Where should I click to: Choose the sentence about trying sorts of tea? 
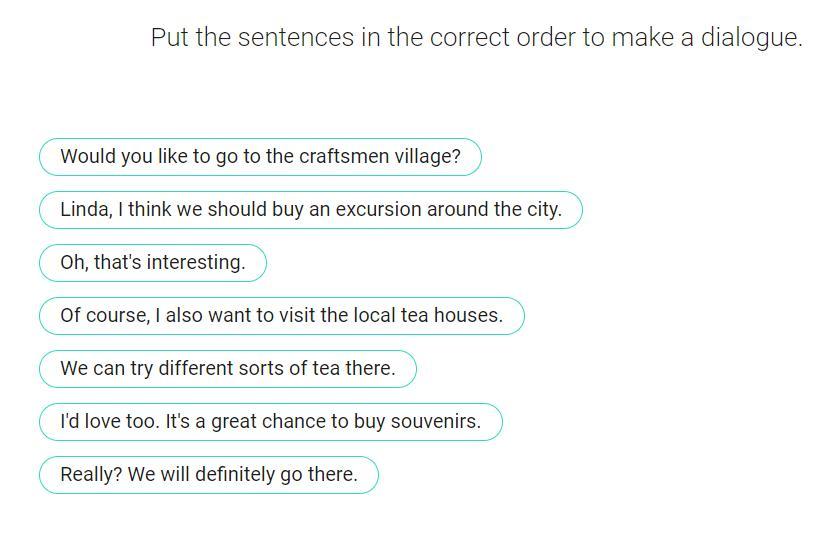[227, 369]
